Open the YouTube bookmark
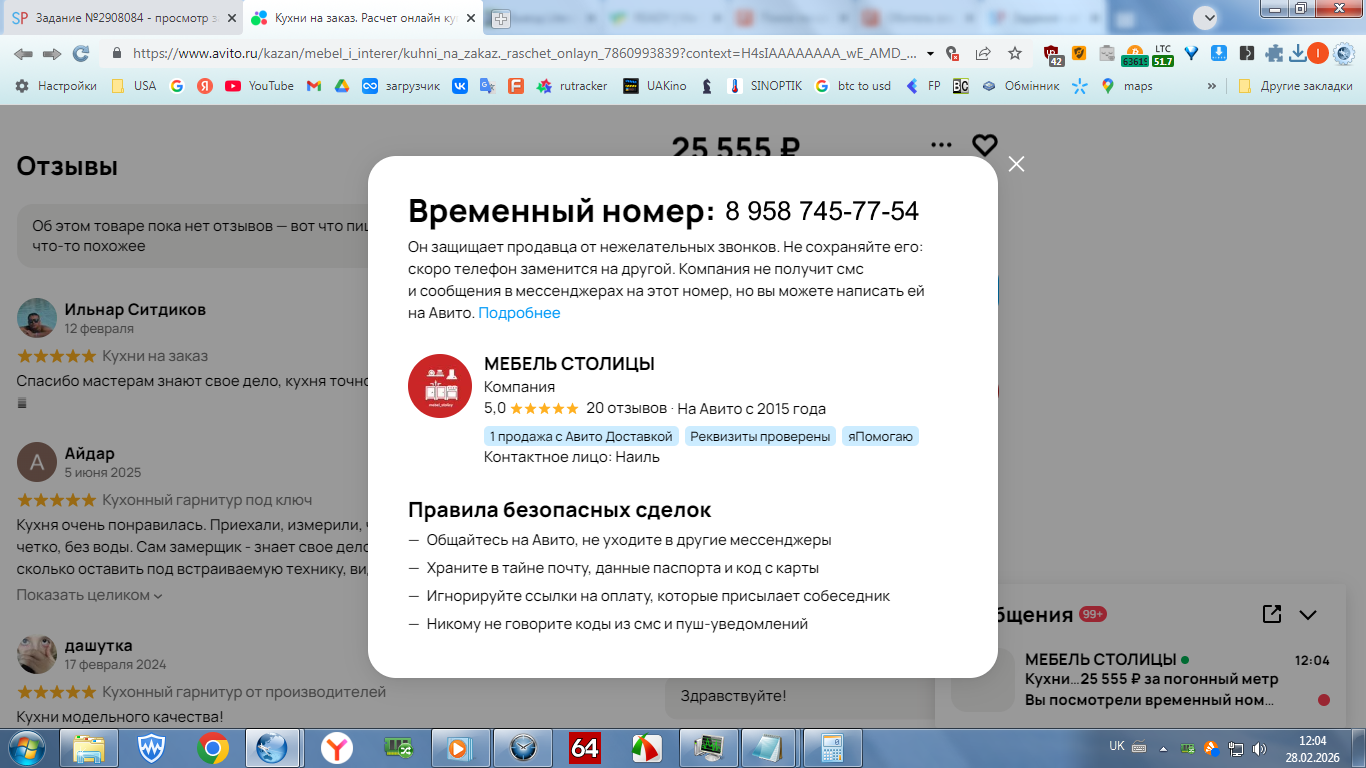This screenshot has width=1366, height=768. 259,86
